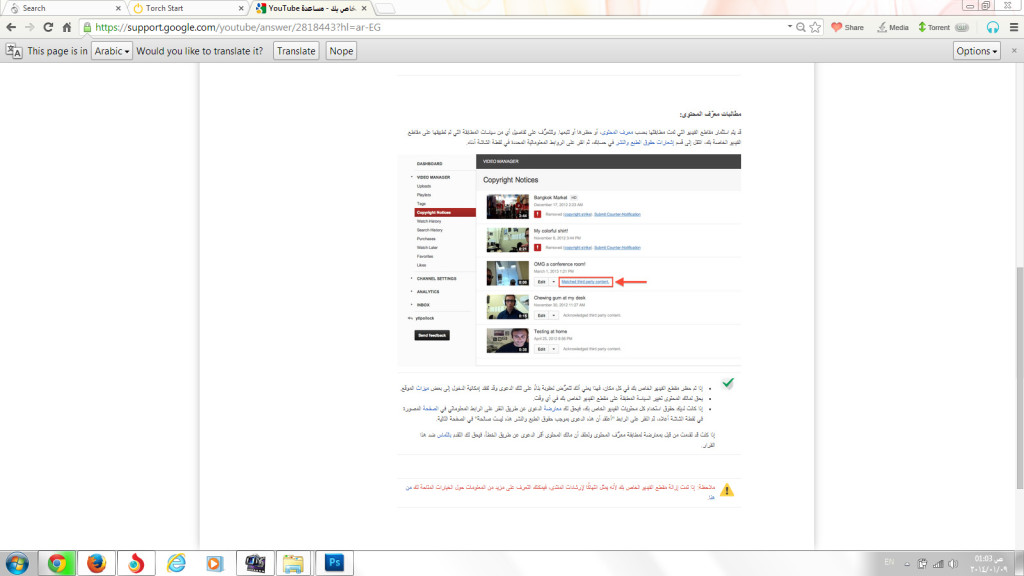1024x576 pixels.
Task: Open a new tab with the new-tab button
Action: coord(386,8)
